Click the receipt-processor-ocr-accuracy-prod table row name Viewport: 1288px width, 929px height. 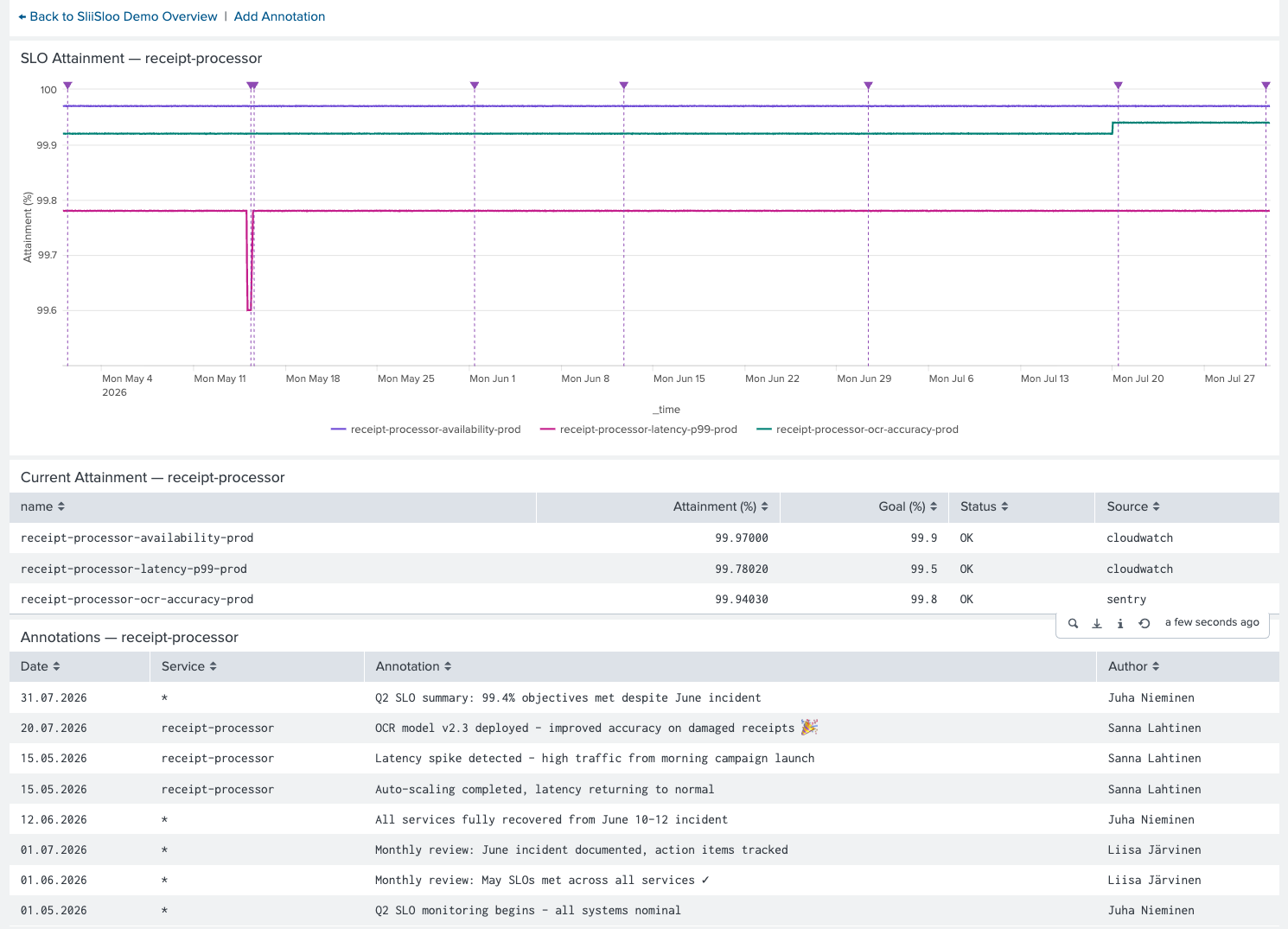point(137,599)
